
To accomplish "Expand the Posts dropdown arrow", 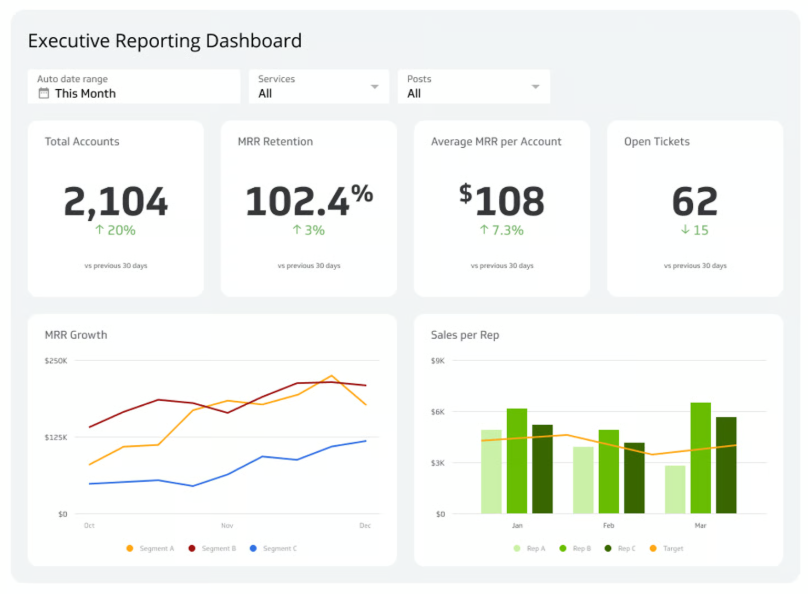I will [535, 87].
